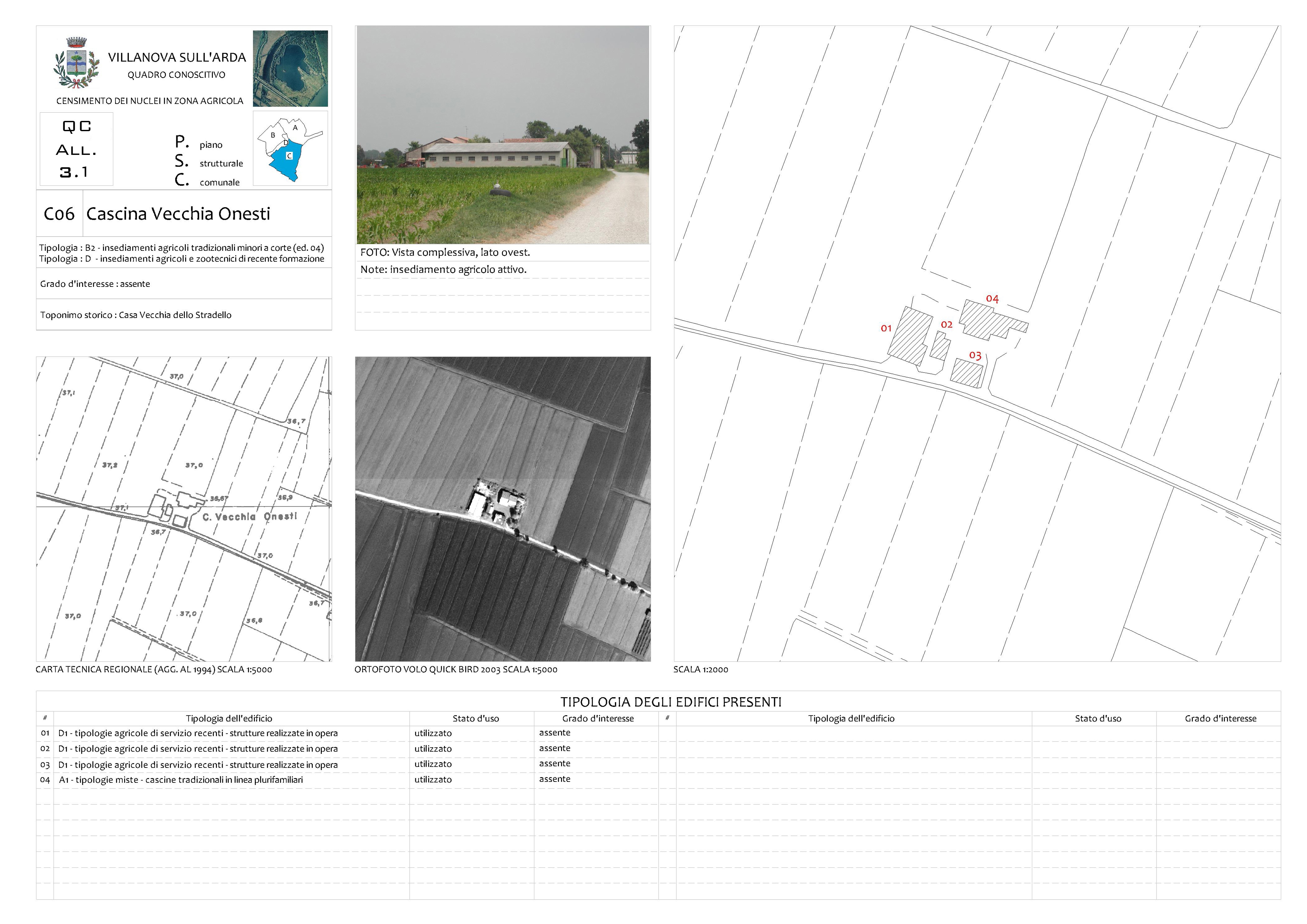This screenshot has width=1307, height=924.
Task: Click caption 'FOTO: Vista complessiva, lato ovest.'
Action: point(445,252)
